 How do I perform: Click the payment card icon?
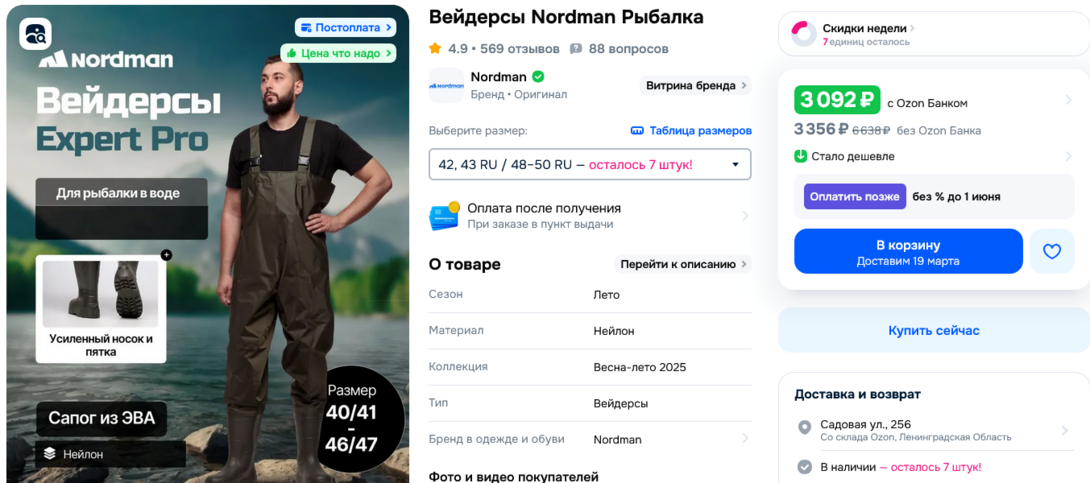click(444, 216)
